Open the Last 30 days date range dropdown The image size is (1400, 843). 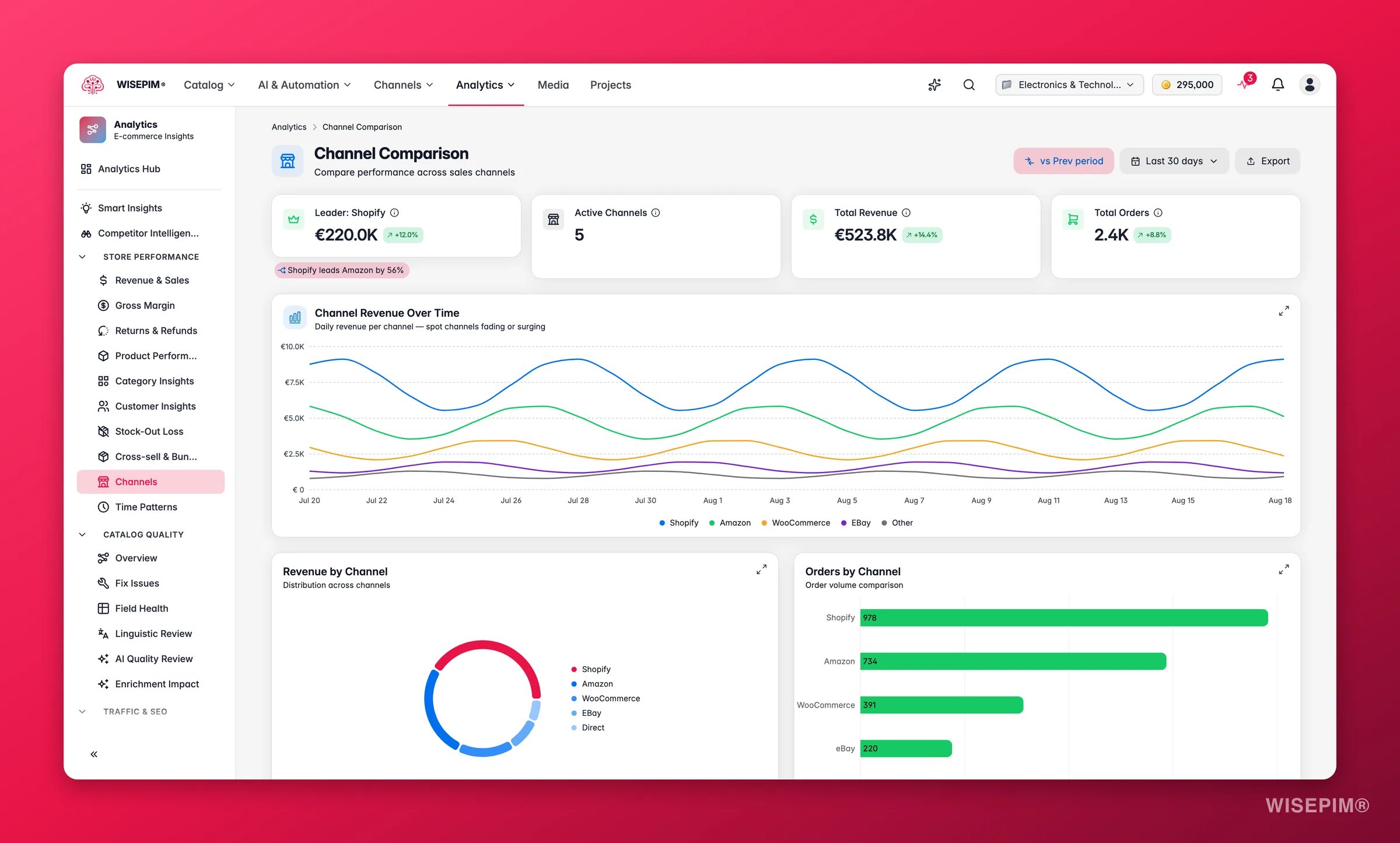(x=1174, y=161)
